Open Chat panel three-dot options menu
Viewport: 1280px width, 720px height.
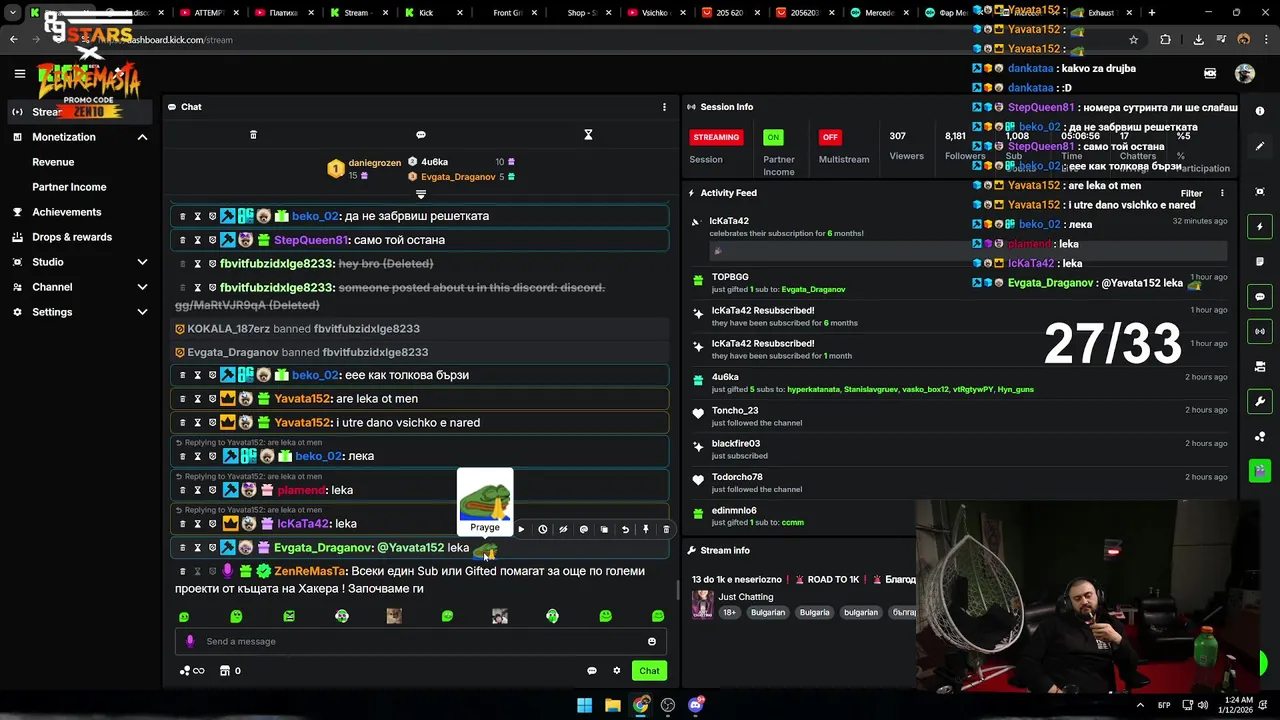click(x=664, y=107)
